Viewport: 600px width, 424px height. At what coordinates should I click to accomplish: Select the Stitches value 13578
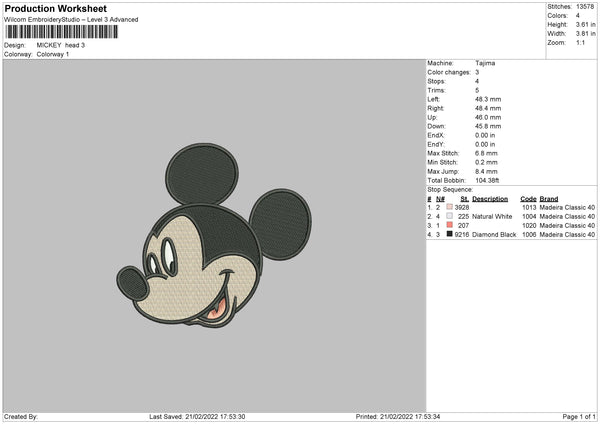coord(585,7)
